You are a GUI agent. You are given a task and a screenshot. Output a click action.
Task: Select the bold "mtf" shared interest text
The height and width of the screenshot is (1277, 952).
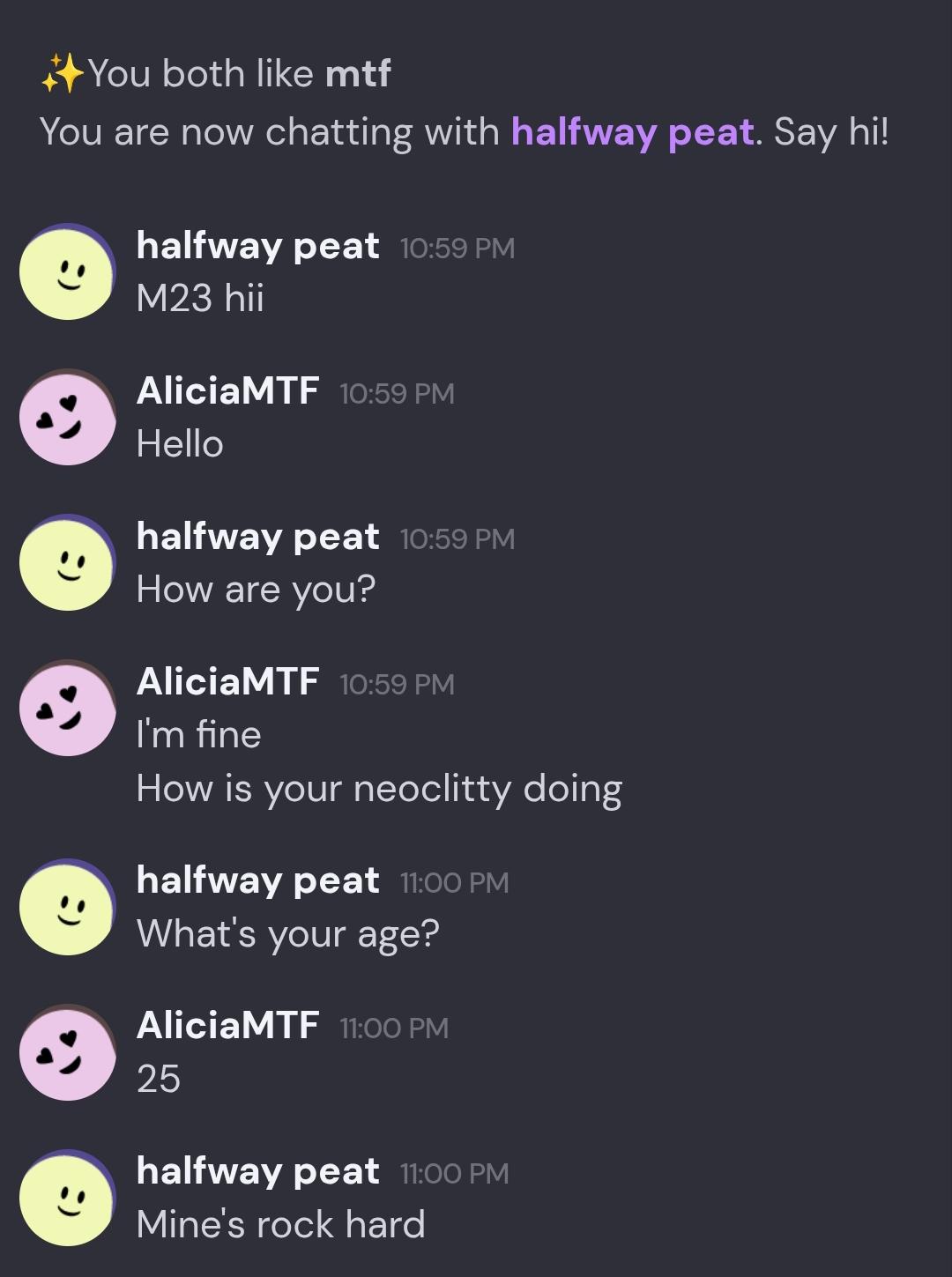click(357, 73)
